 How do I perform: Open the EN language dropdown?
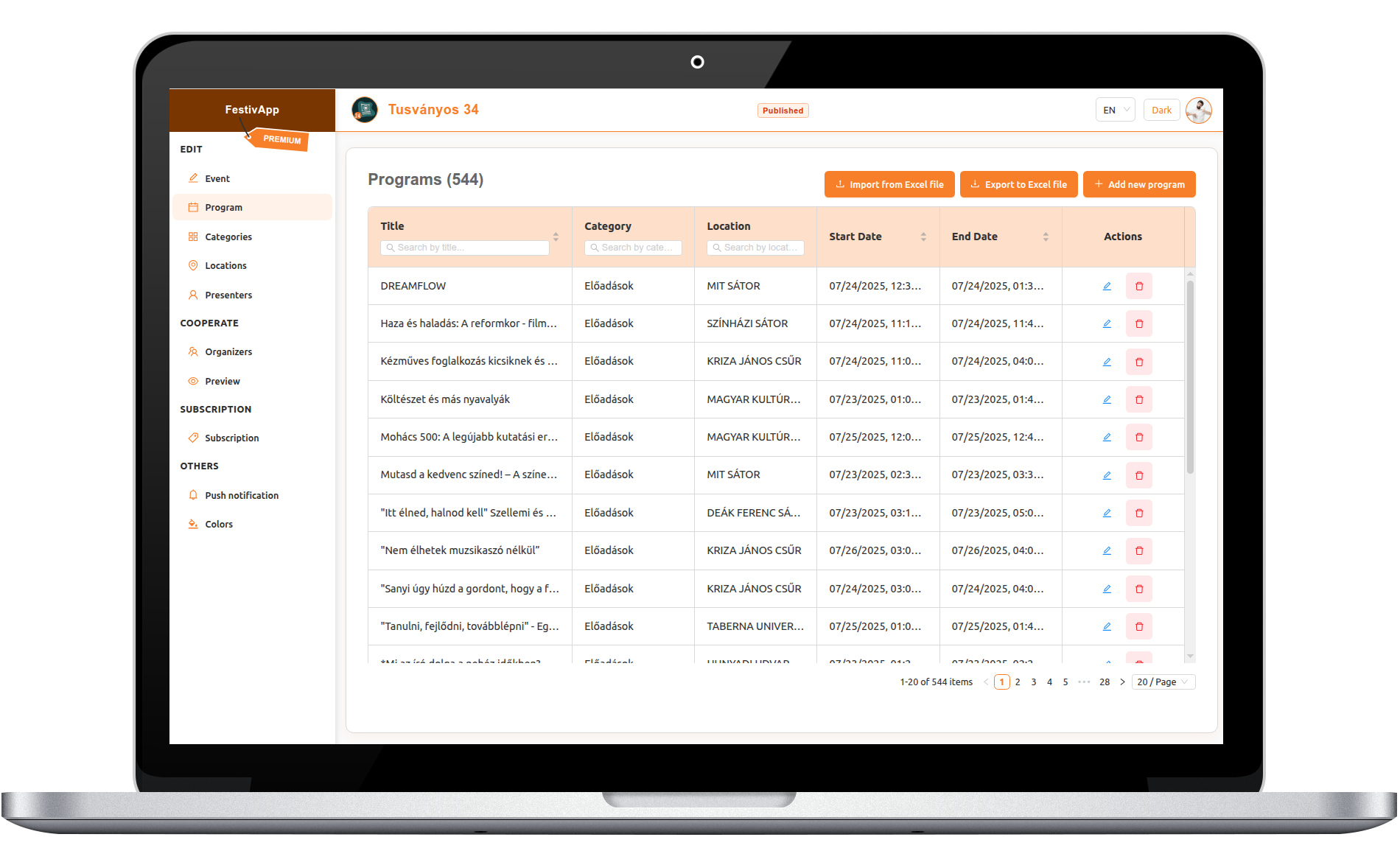(x=1115, y=111)
